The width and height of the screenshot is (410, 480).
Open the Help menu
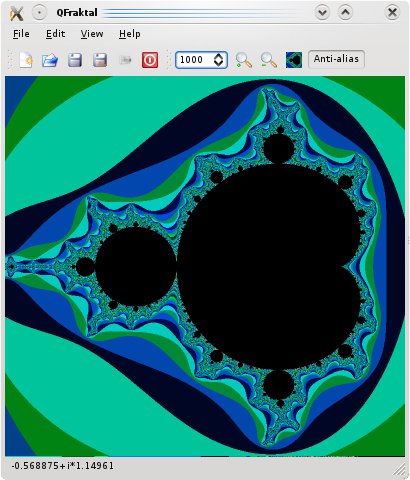pyautogui.click(x=130, y=34)
